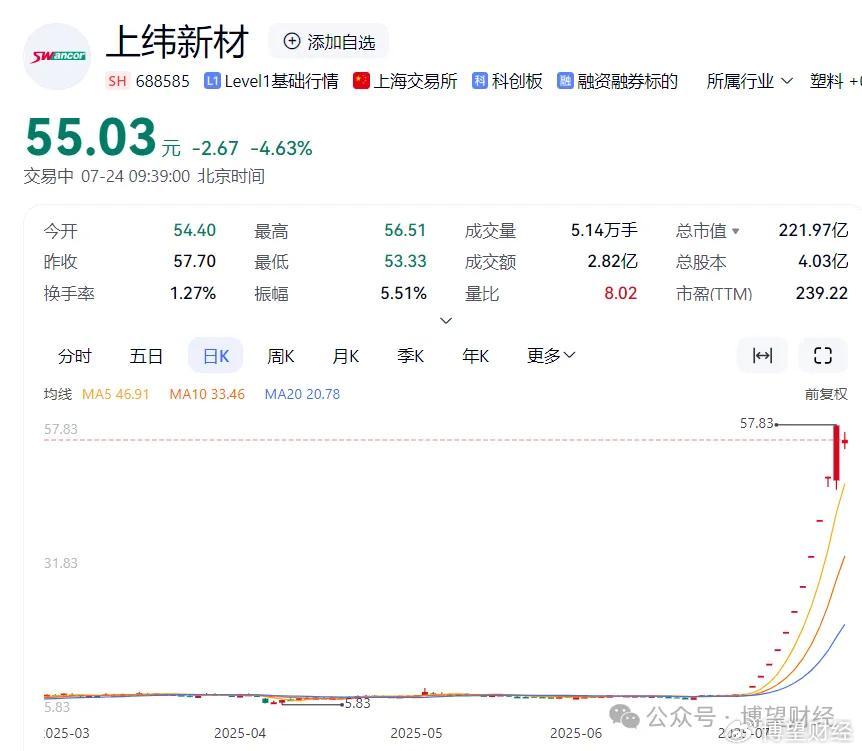The width and height of the screenshot is (862, 751).
Task: Open the 塑料 industry link
Action: coord(827,81)
